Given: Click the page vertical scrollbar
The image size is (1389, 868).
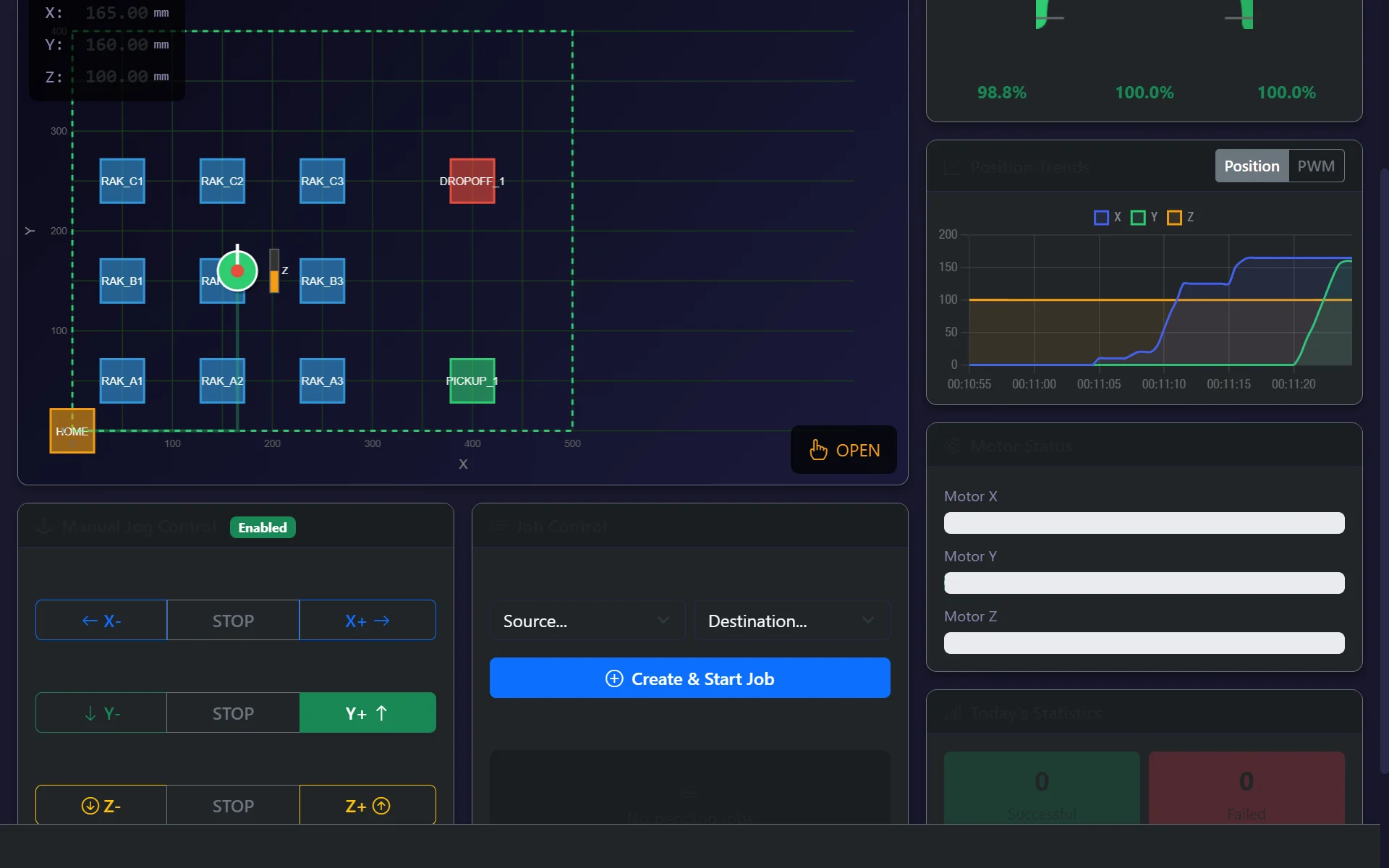Looking at the screenshot, I should coord(1385,470).
